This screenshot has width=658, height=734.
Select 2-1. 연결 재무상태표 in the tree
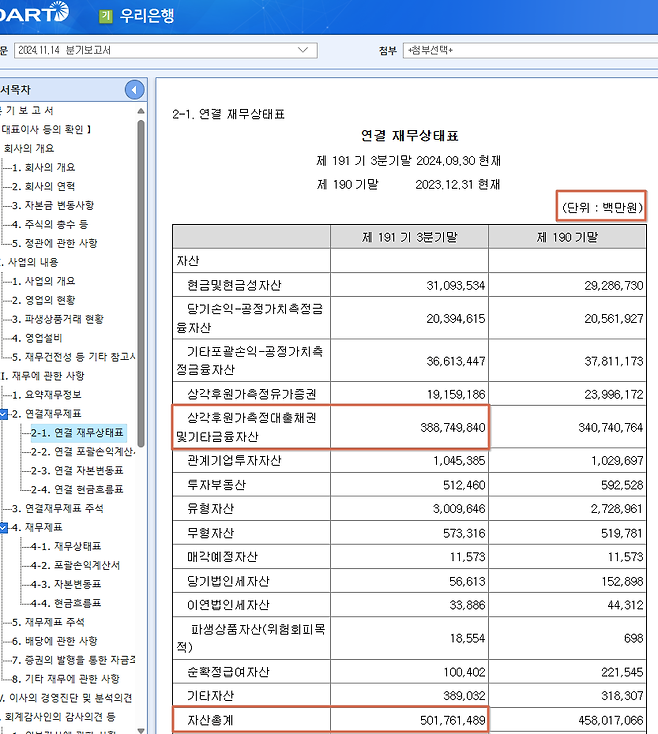[77, 433]
